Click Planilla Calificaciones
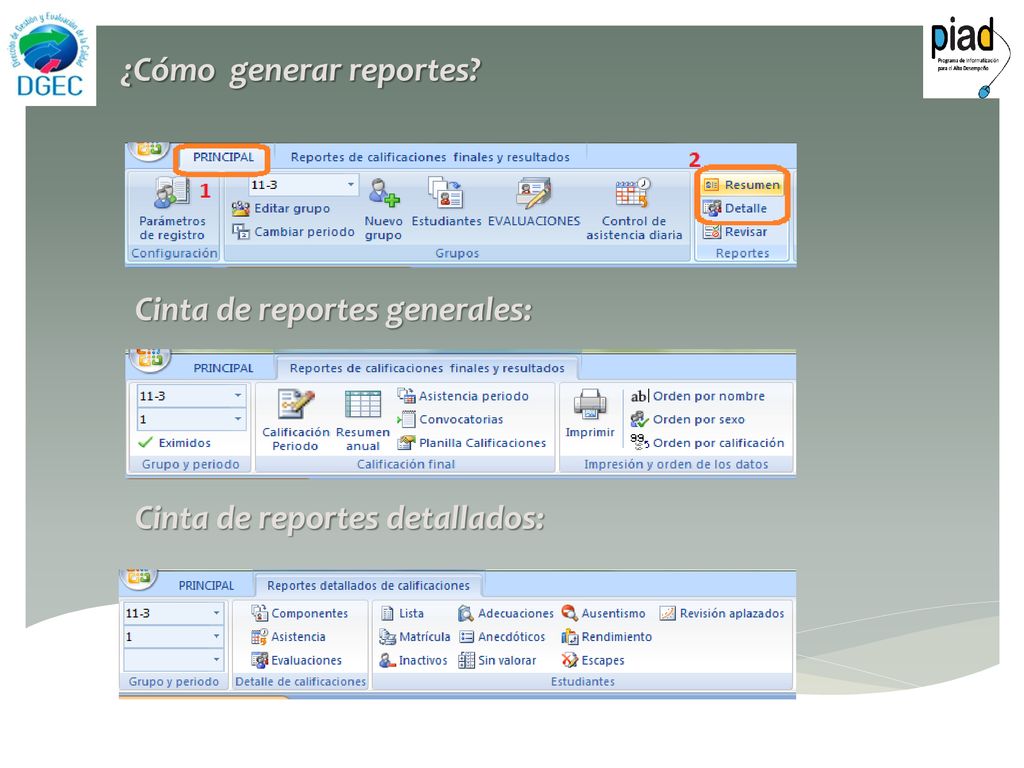The width and height of the screenshot is (1024, 768). 472,443
